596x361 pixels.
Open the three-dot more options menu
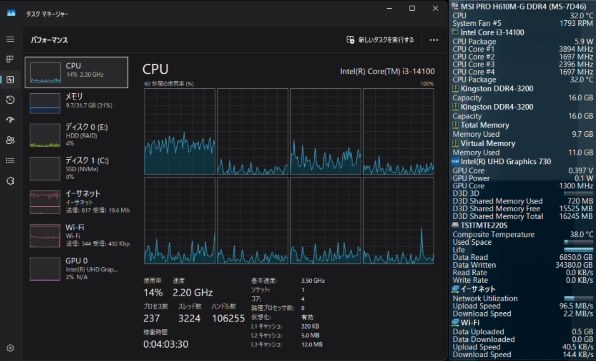pyautogui.click(x=434, y=40)
